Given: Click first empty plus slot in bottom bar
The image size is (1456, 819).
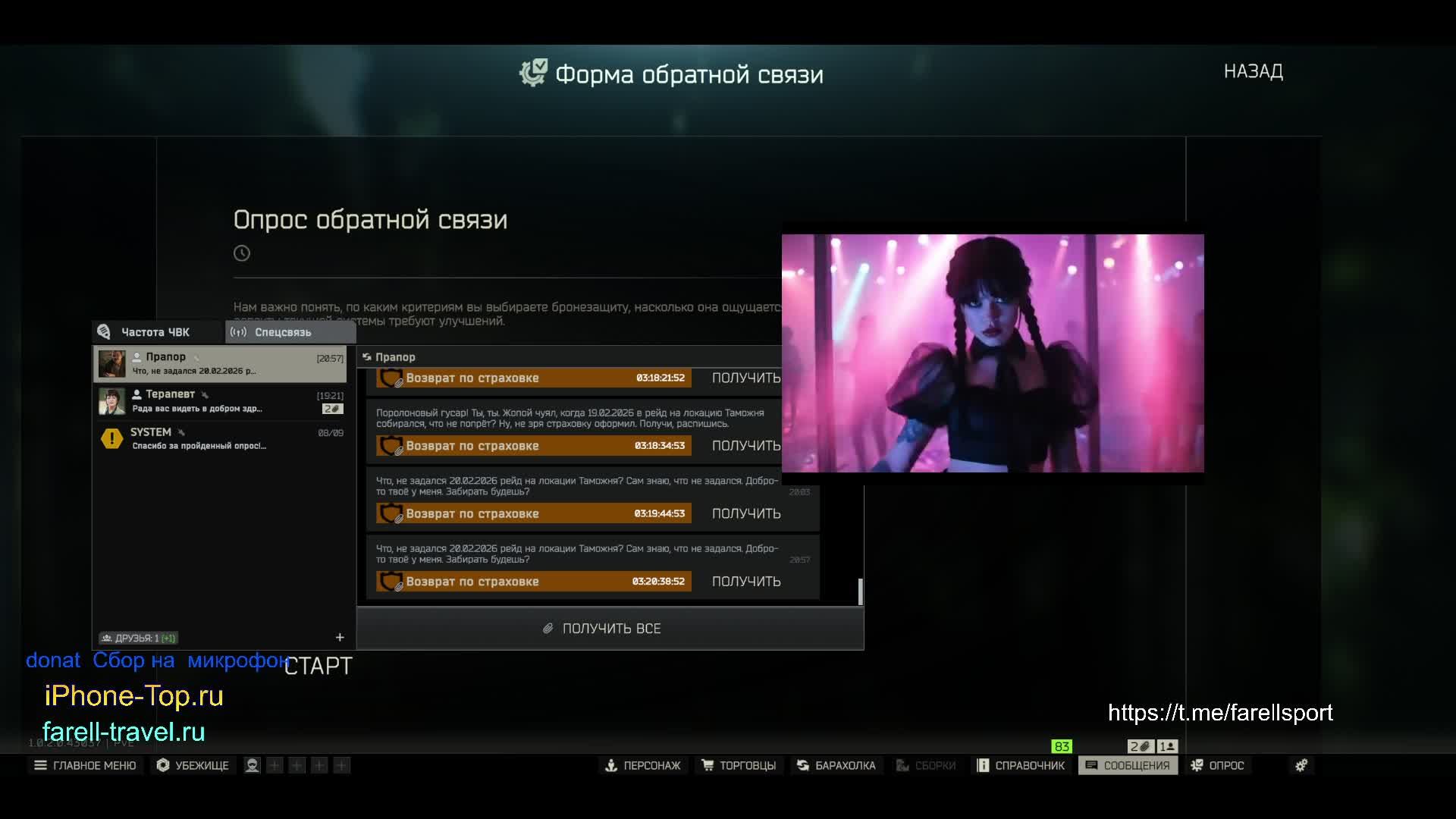Looking at the screenshot, I should pos(275,765).
